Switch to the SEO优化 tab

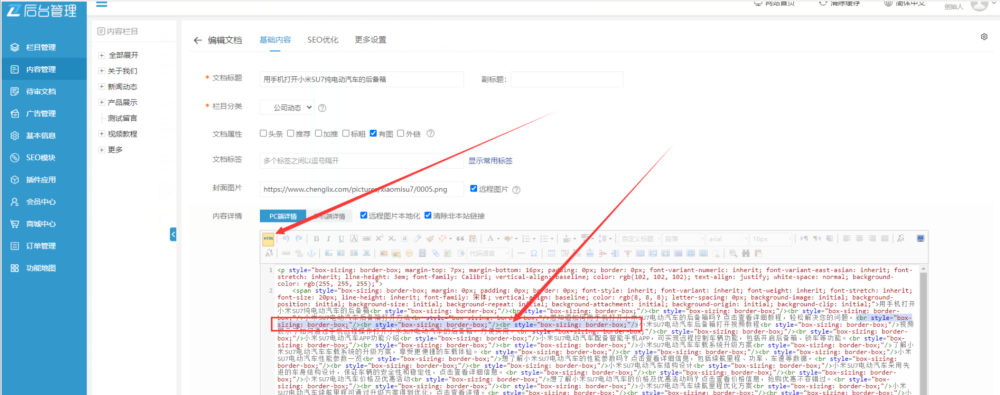coord(323,40)
